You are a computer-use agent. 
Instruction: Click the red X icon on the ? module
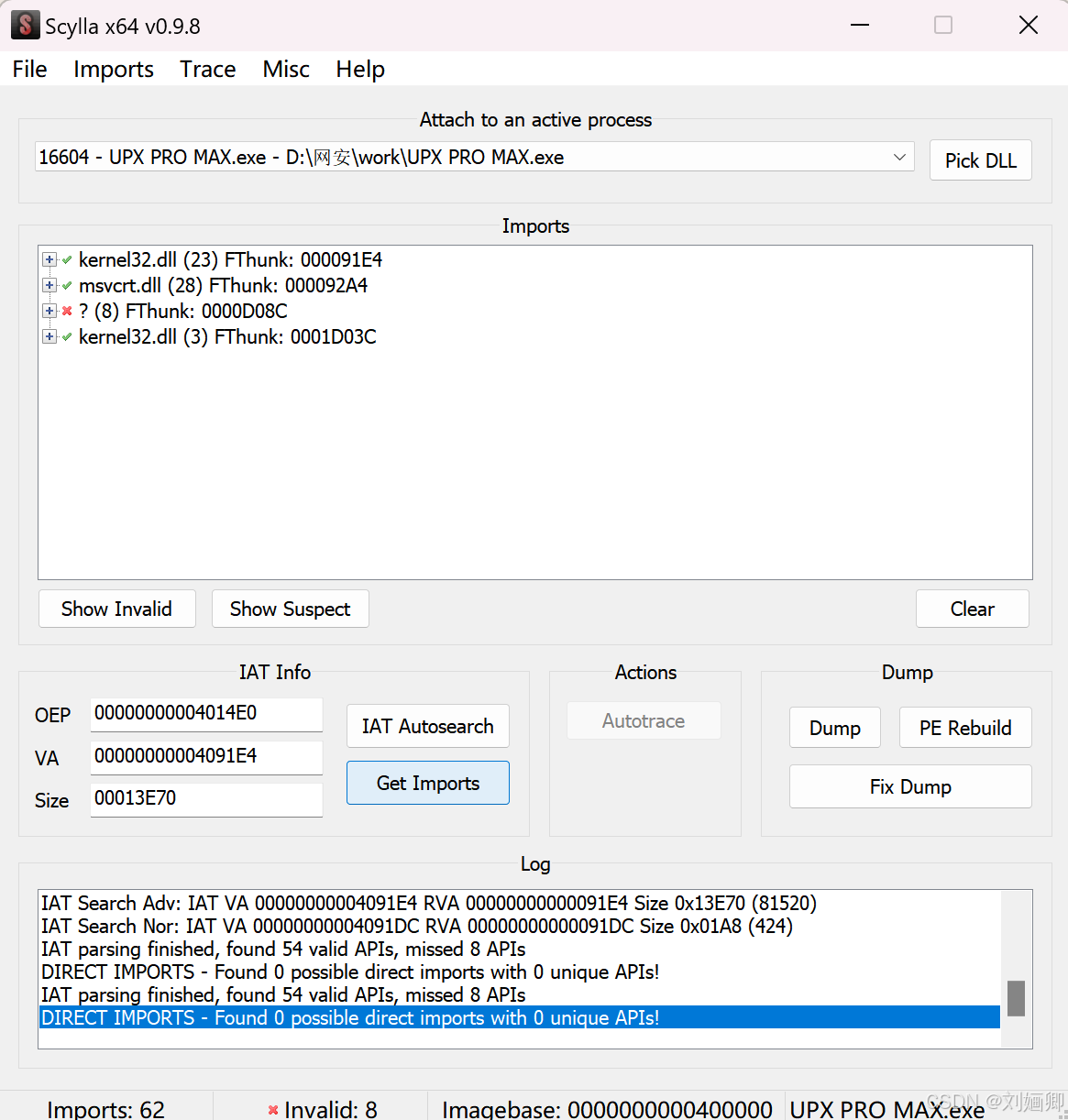pyautogui.click(x=66, y=311)
